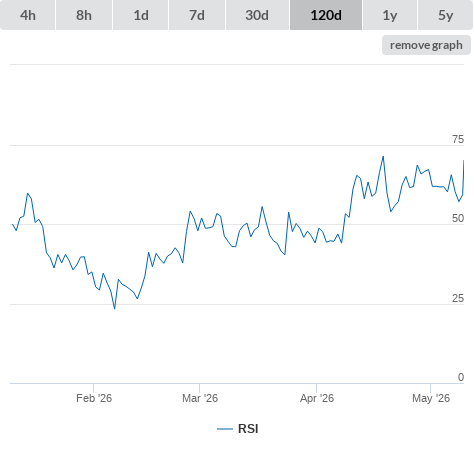Click the 50 level gridline label

pyautogui.click(x=458, y=218)
